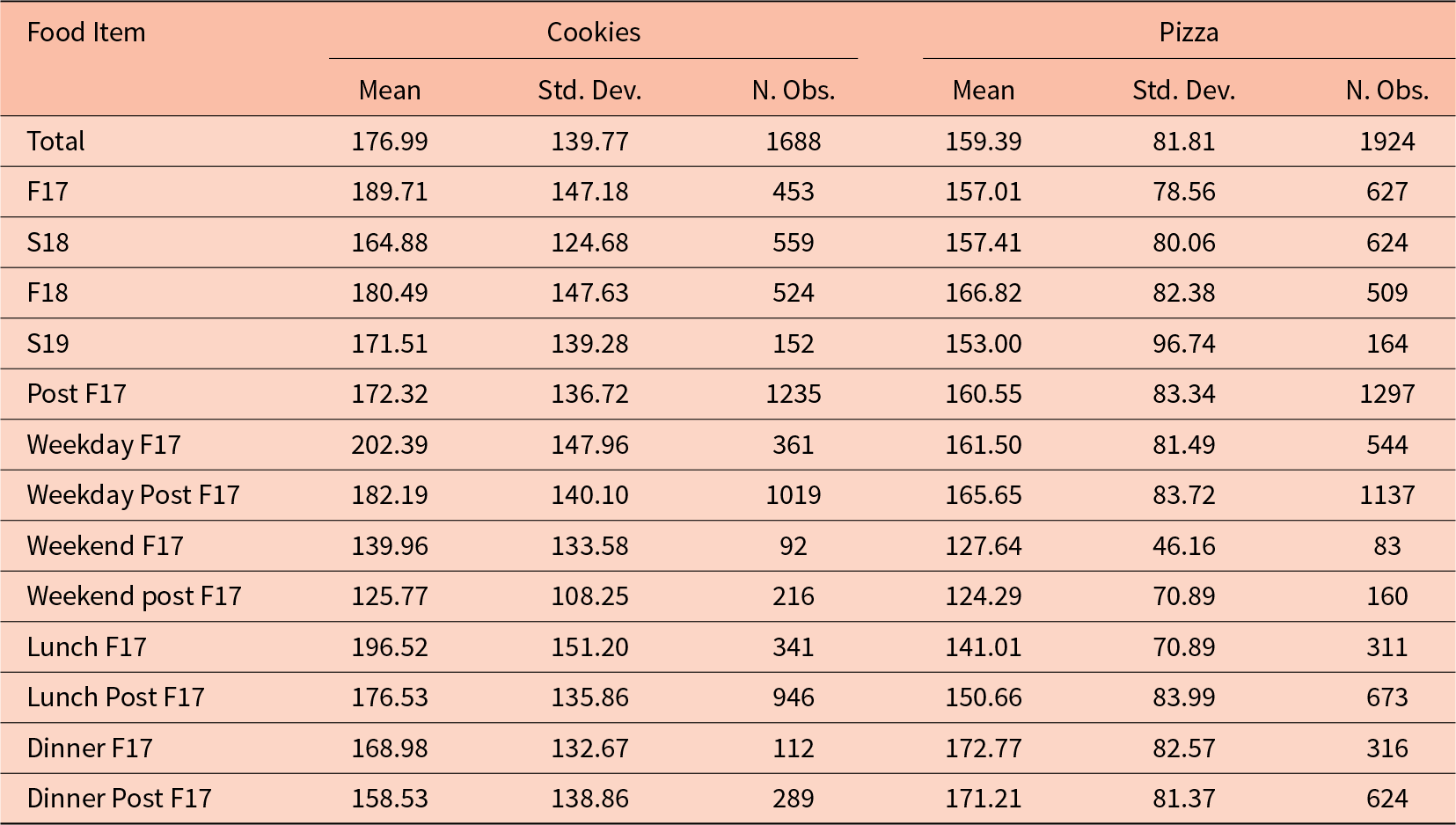
Task: Select the S18 row label
Action: click(x=48, y=243)
